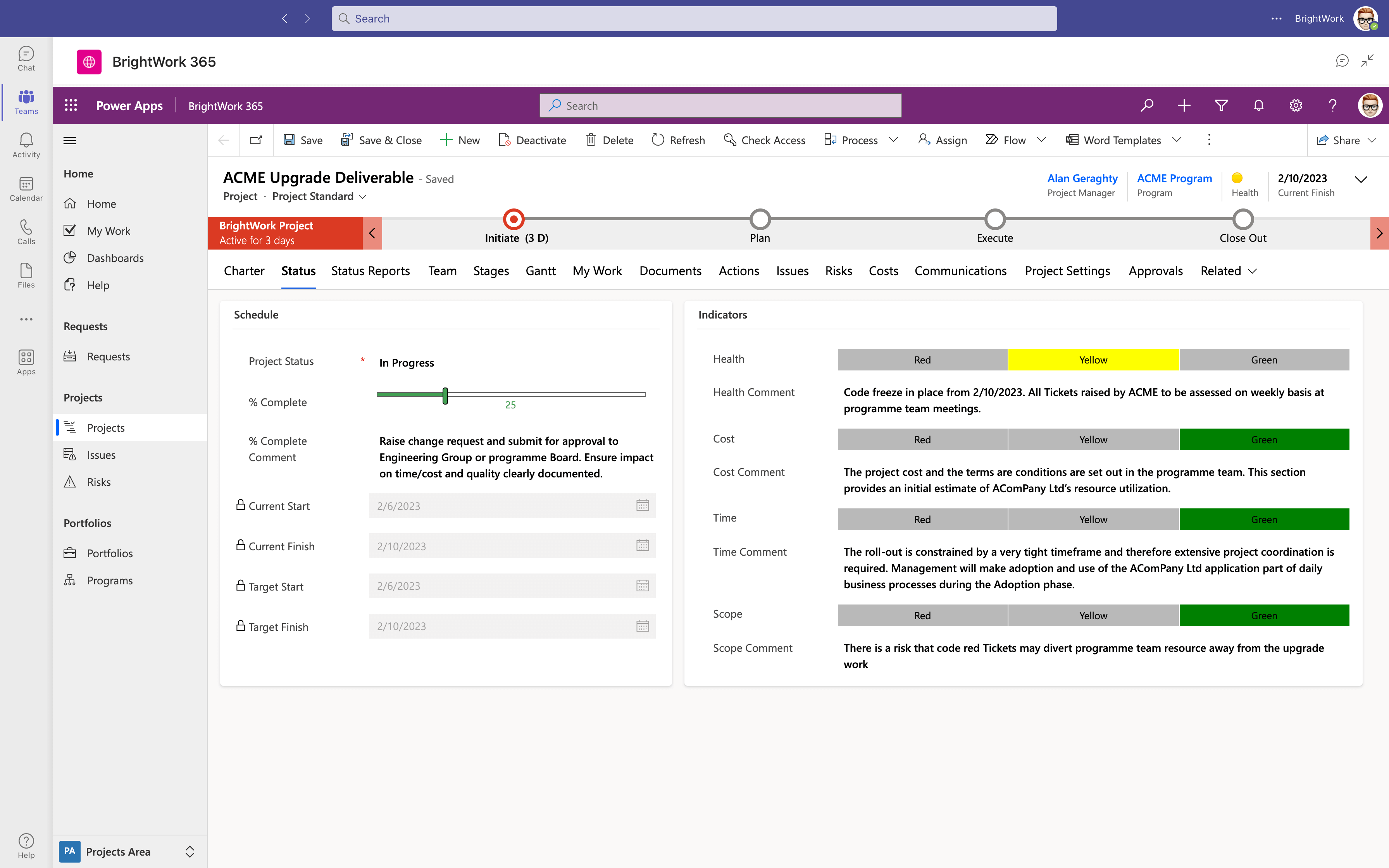Open the Apps icon in Teams sidebar

pyautogui.click(x=26, y=362)
